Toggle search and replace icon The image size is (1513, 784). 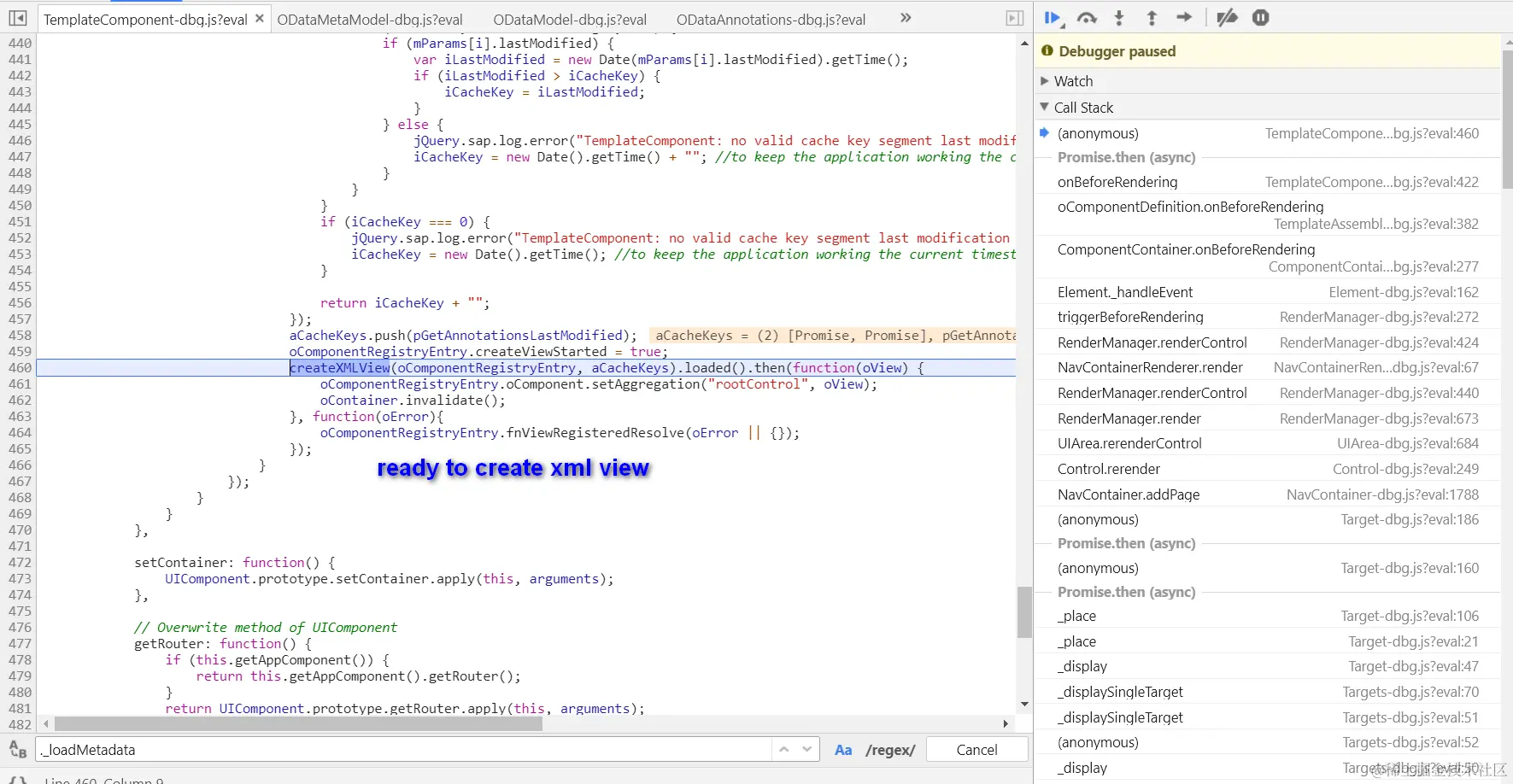pyautogui.click(x=18, y=749)
